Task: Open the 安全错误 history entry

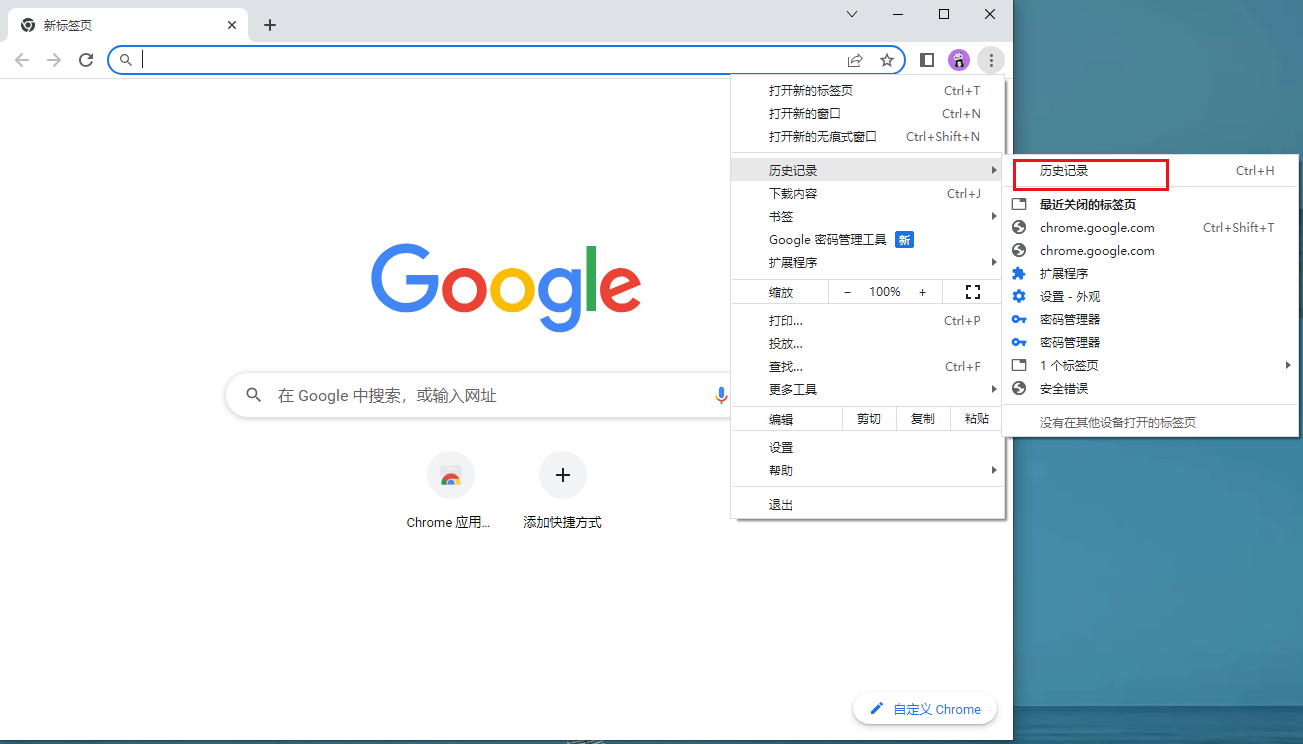Action: tap(1150, 388)
